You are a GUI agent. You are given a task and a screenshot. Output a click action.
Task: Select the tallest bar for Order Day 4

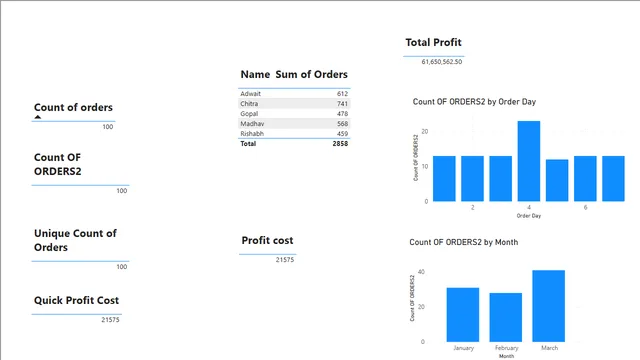coord(529,161)
